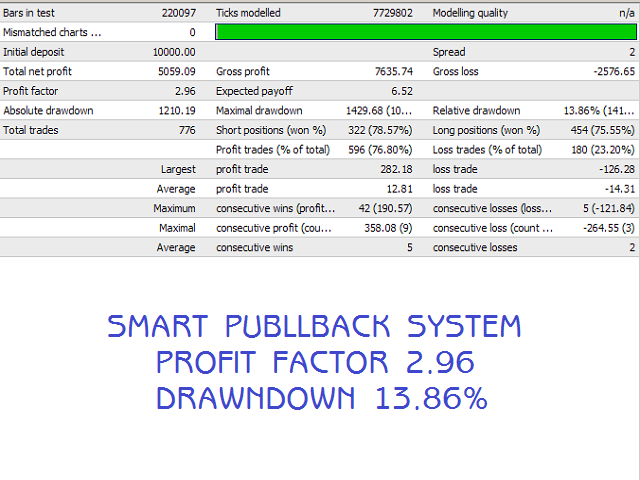The width and height of the screenshot is (640, 480).
Task: Click the 'Maximal' row label
Action: click(177, 228)
